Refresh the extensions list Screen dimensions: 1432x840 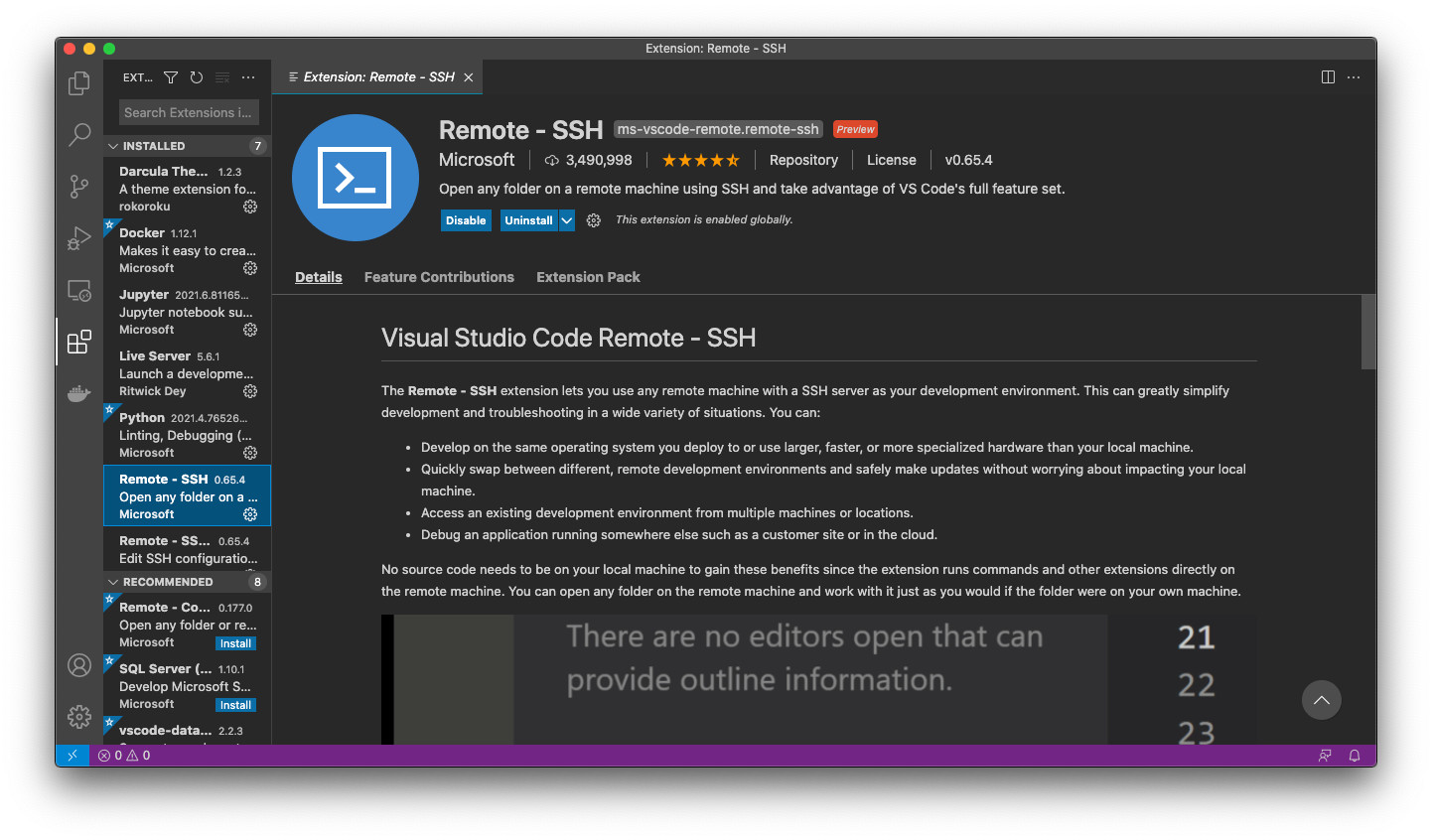pyautogui.click(x=197, y=77)
